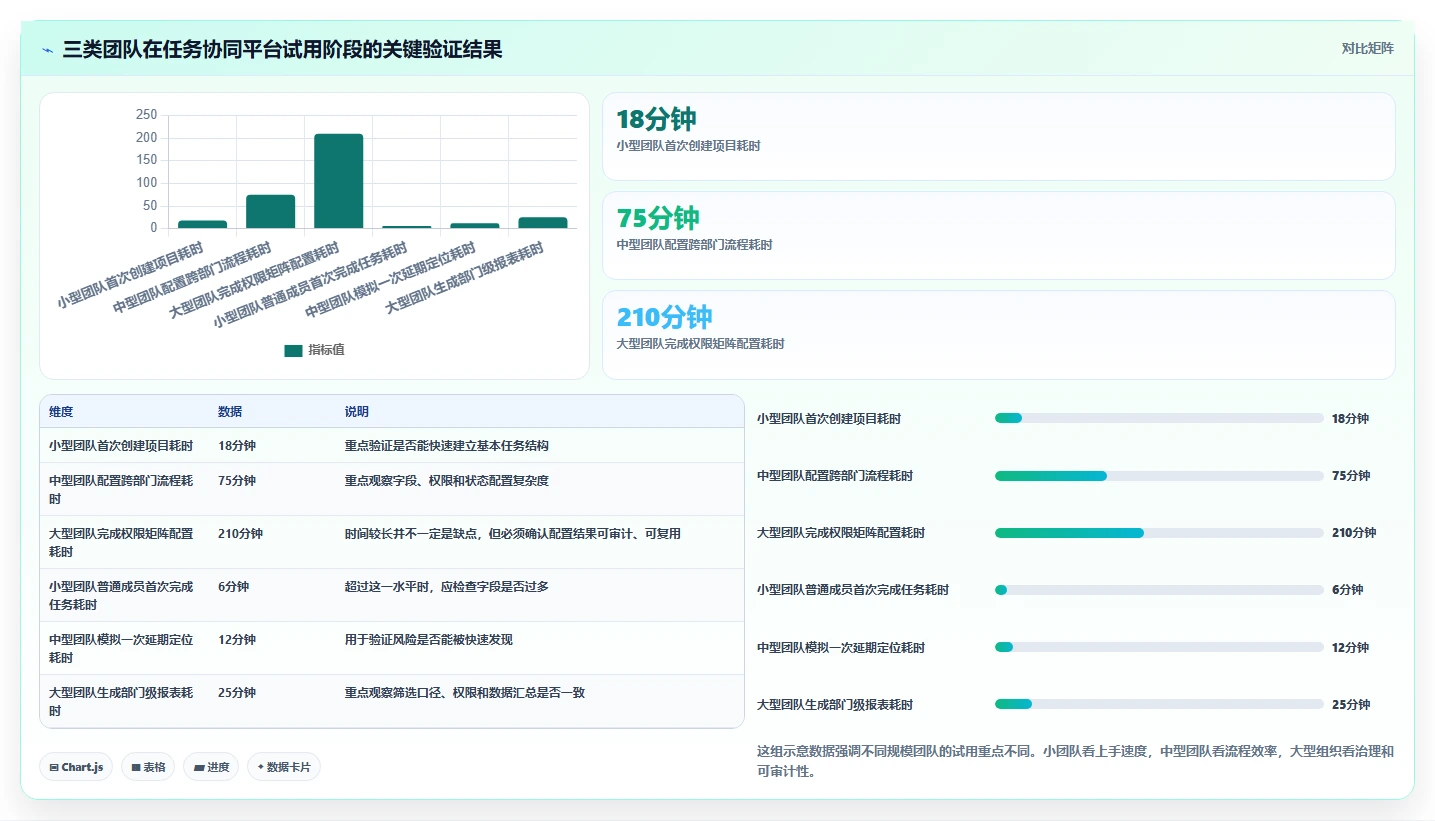This screenshot has width=1435, height=821.
Task: Toggle the 指标值 legend color box
Action: [x=293, y=350]
